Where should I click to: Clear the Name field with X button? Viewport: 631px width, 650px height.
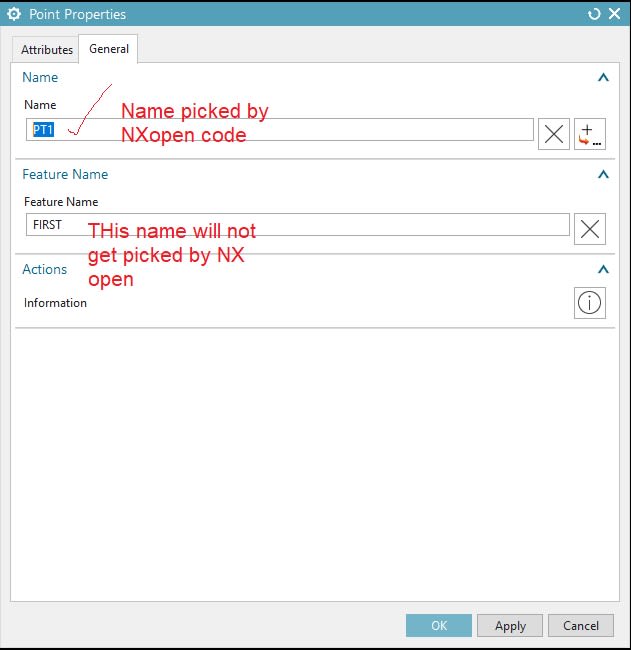pyautogui.click(x=553, y=134)
